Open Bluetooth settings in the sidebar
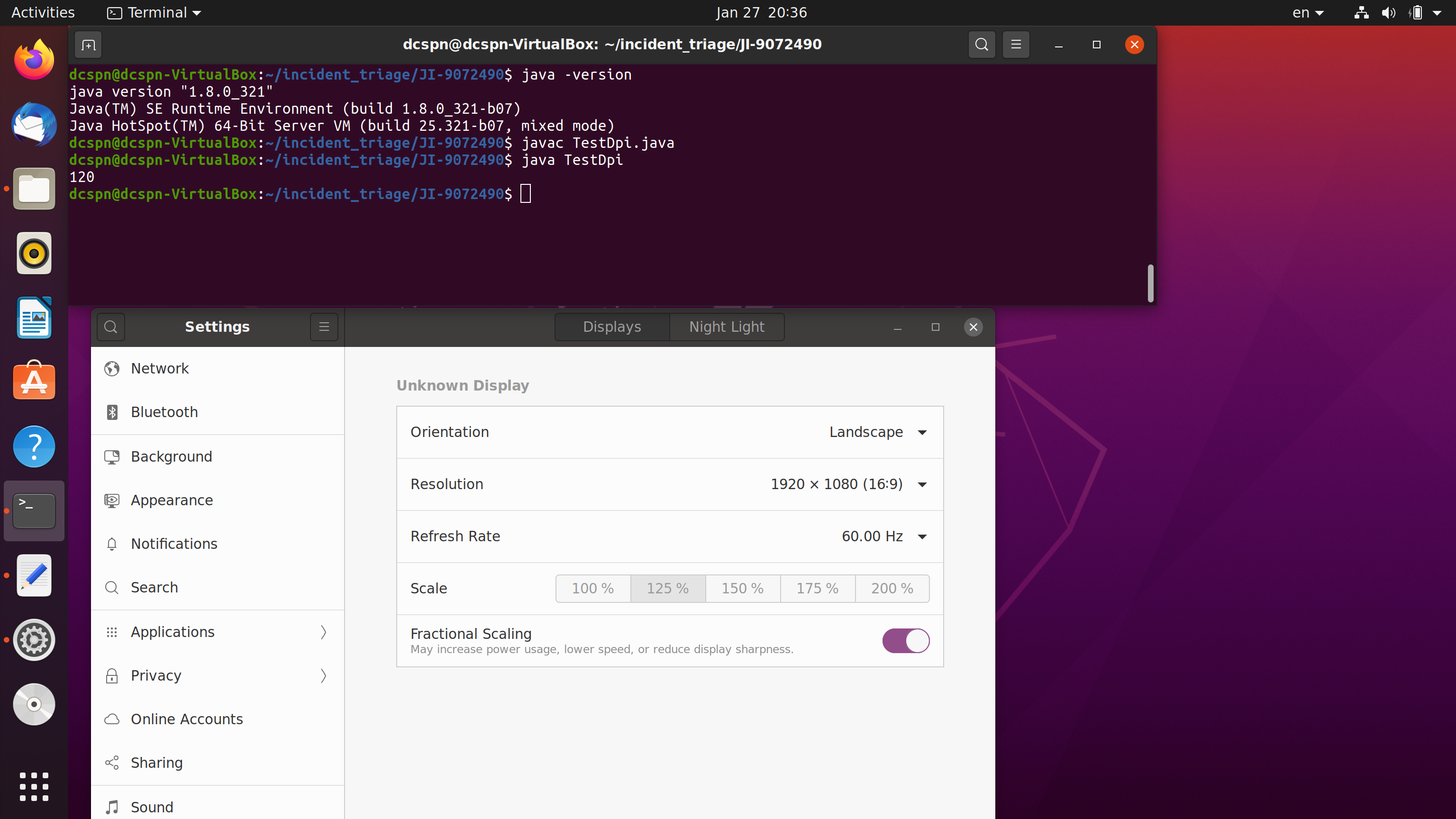Image resolution: width=1456 pixels, height=819 pixels. click(164, 412)
